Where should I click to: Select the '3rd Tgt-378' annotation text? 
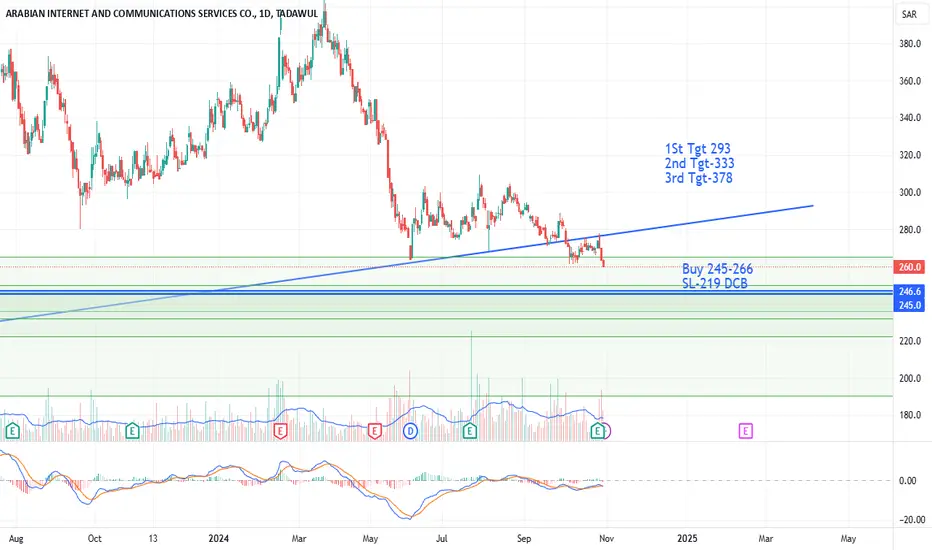pos(698,178)
